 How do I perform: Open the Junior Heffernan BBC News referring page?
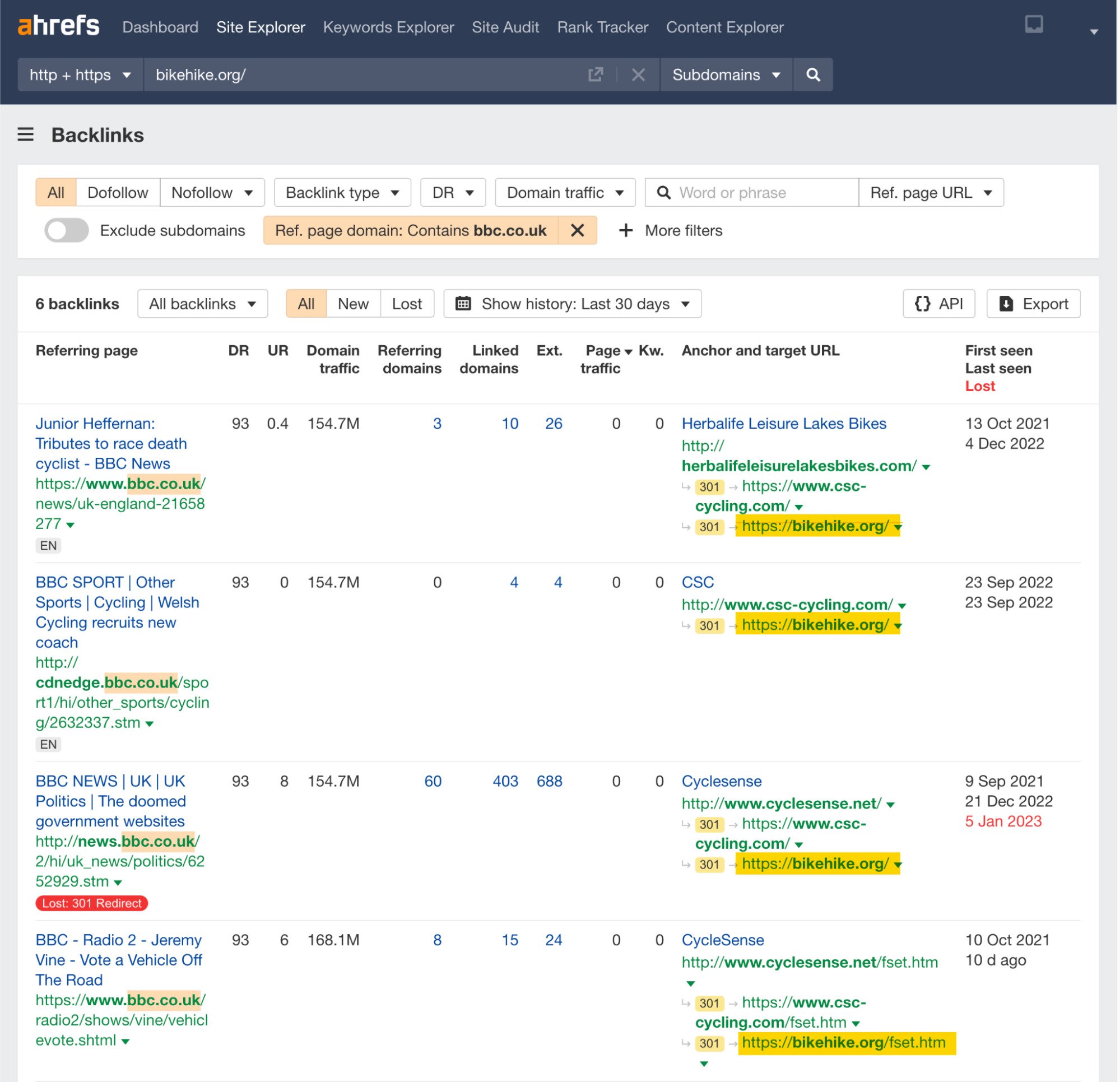click(110, 444)
